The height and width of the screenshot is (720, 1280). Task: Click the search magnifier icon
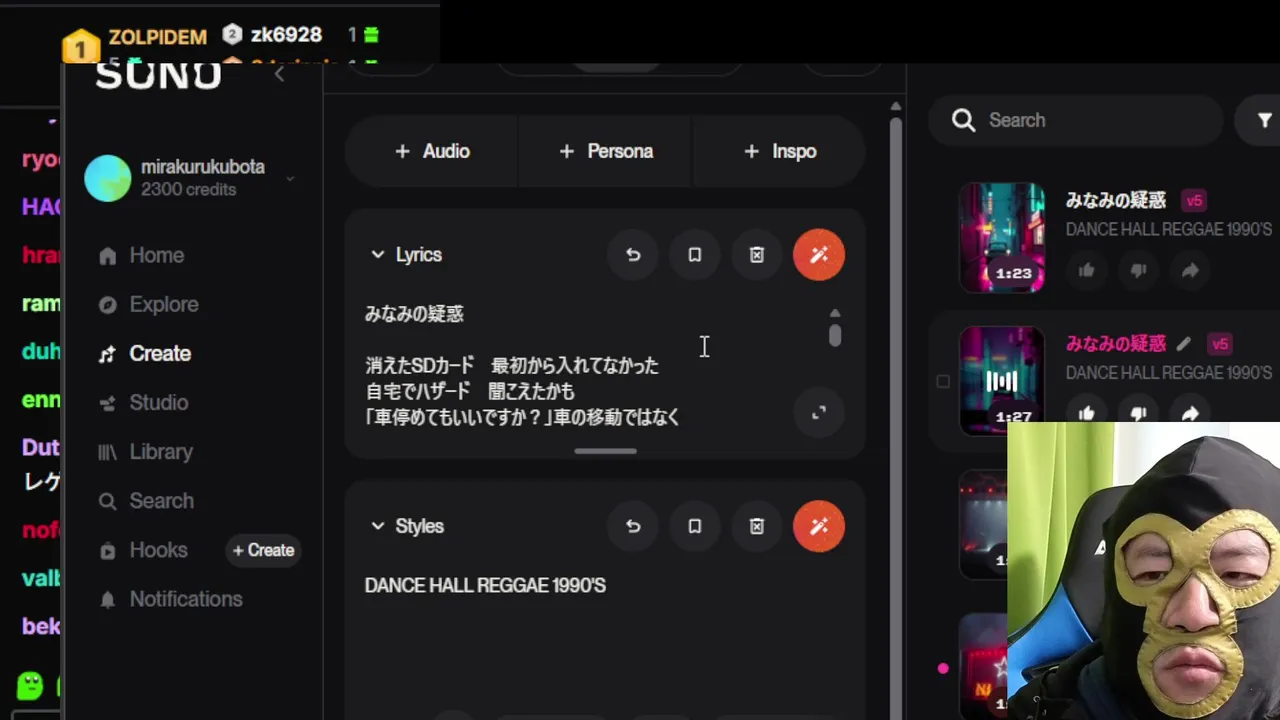(x=963, y=120)
